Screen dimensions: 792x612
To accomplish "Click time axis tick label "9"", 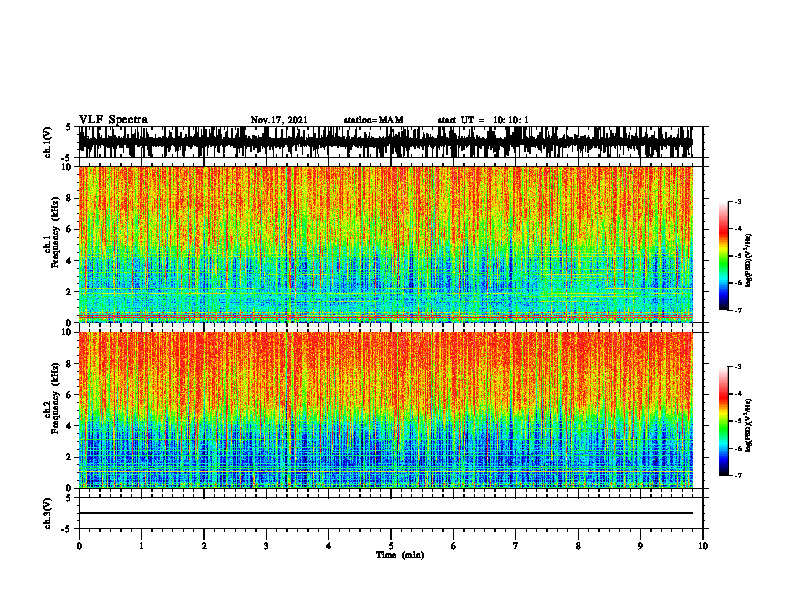I will coord(640,546).
